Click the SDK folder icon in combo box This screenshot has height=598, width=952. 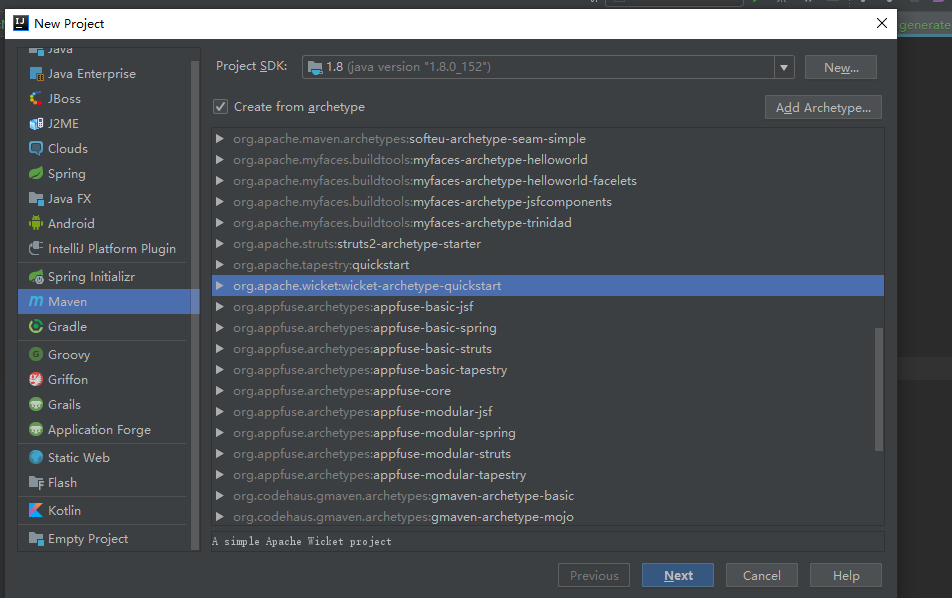[315, 67]
